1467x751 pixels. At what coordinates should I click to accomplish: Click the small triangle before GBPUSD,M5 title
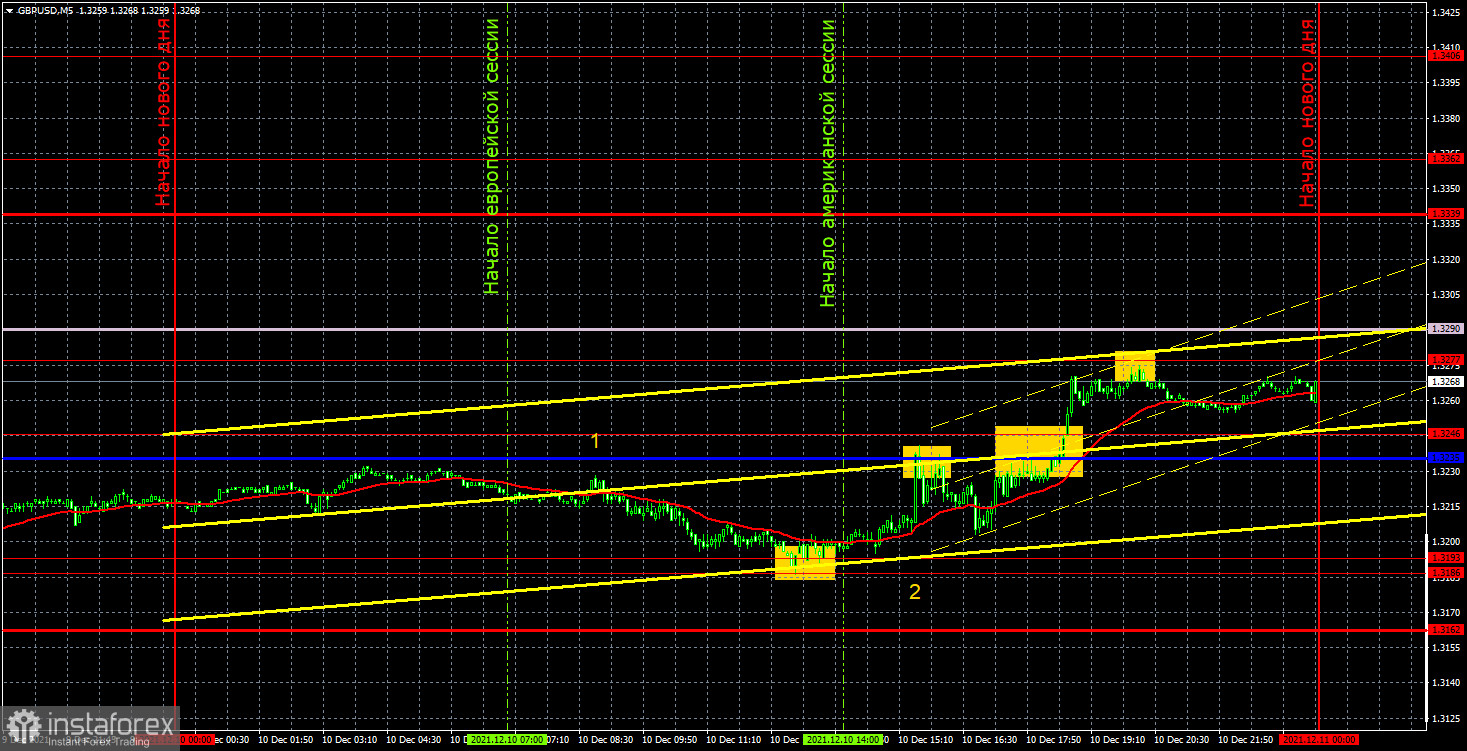[8, 9]
